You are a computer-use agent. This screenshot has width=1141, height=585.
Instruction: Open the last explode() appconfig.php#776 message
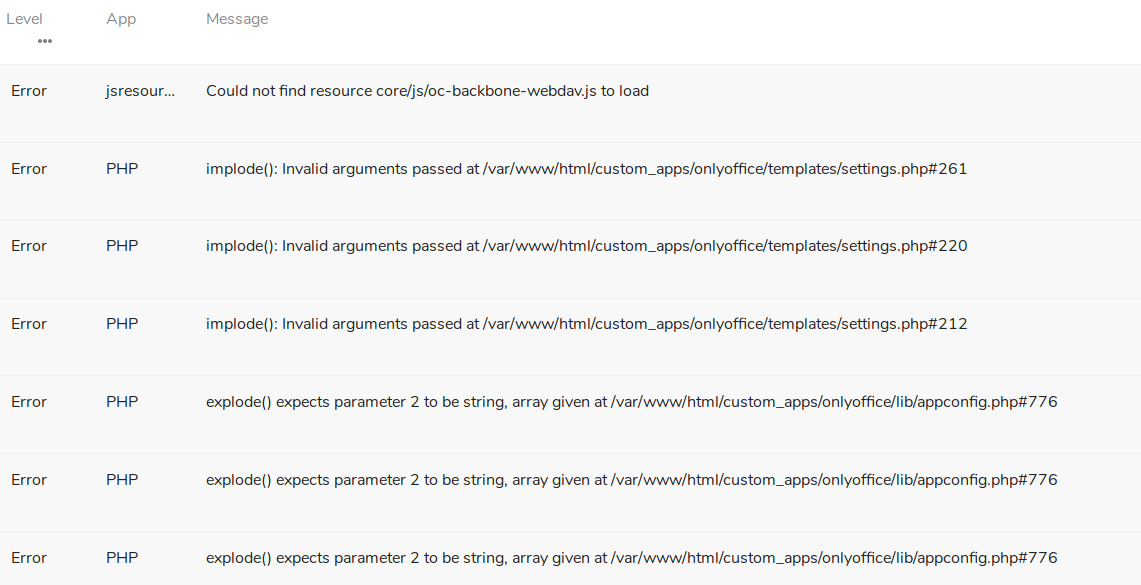(632, 557)
